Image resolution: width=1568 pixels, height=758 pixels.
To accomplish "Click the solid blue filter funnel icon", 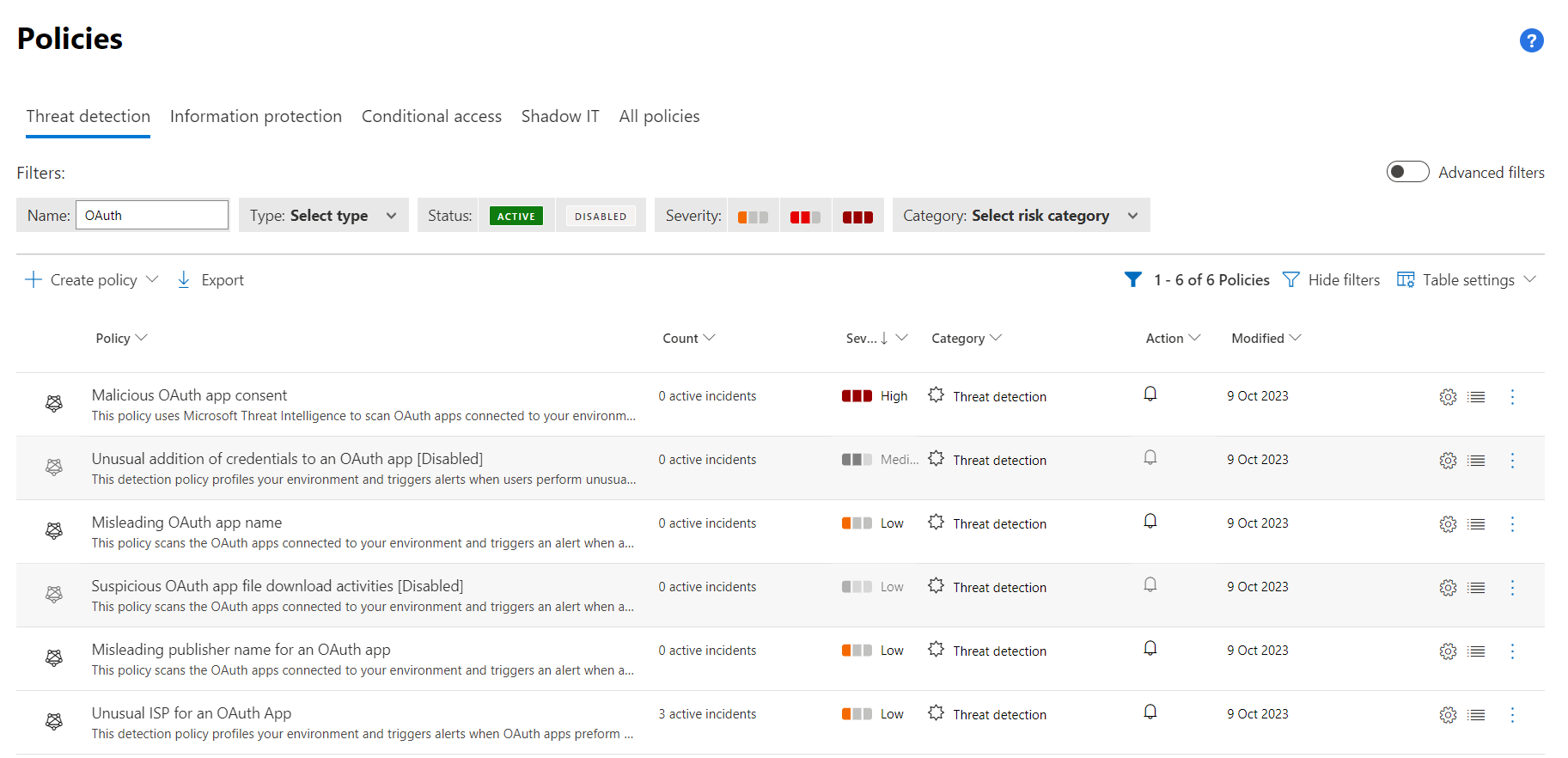I will [x=1133, y=279].
